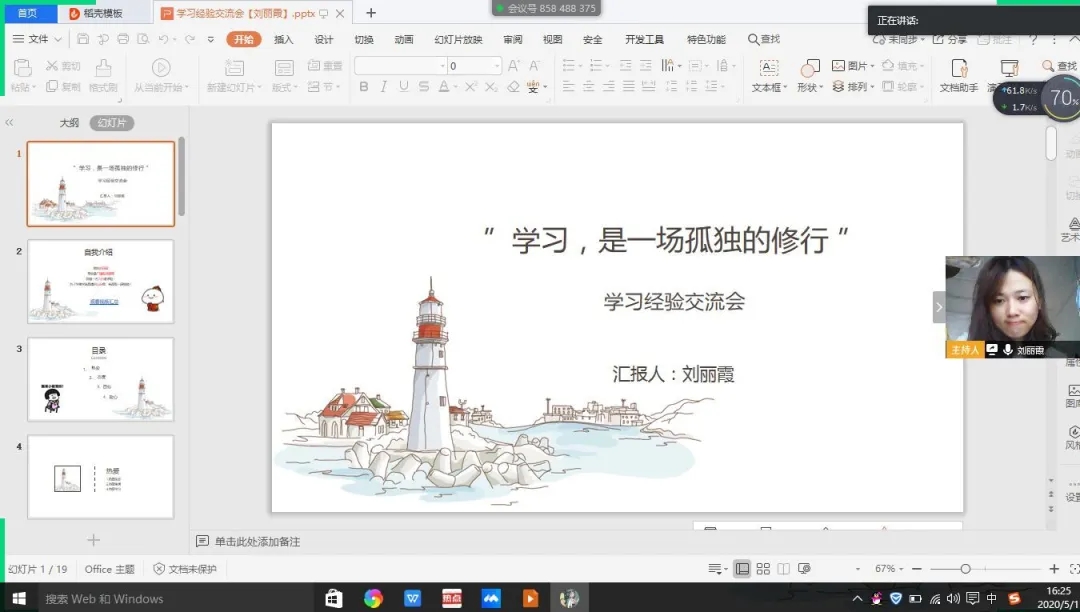
Task: Click the zoom slider in status bar
Action: pyautogui.click(x=965, y=569)
